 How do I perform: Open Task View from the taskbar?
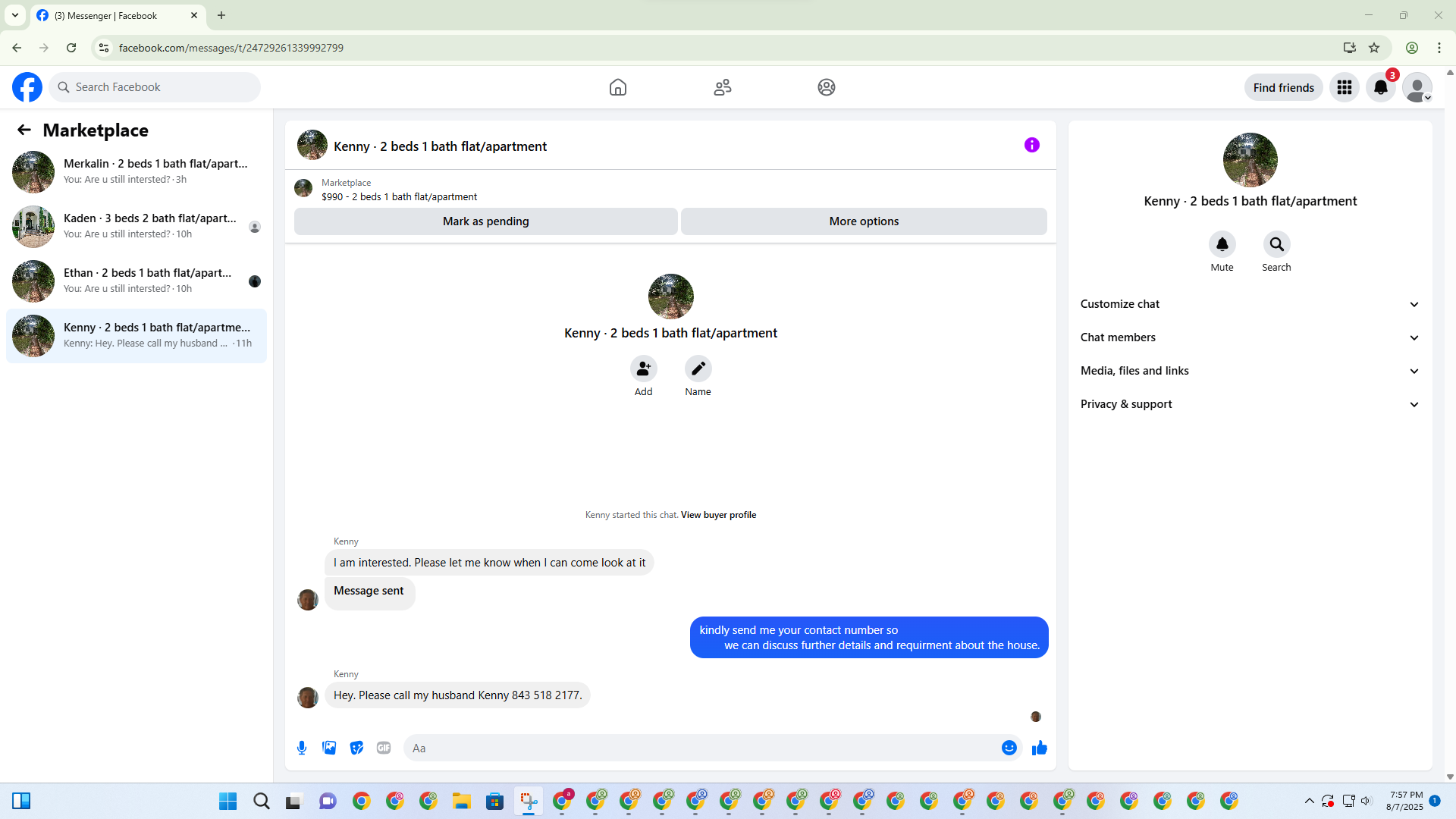(x=293, y=801)
